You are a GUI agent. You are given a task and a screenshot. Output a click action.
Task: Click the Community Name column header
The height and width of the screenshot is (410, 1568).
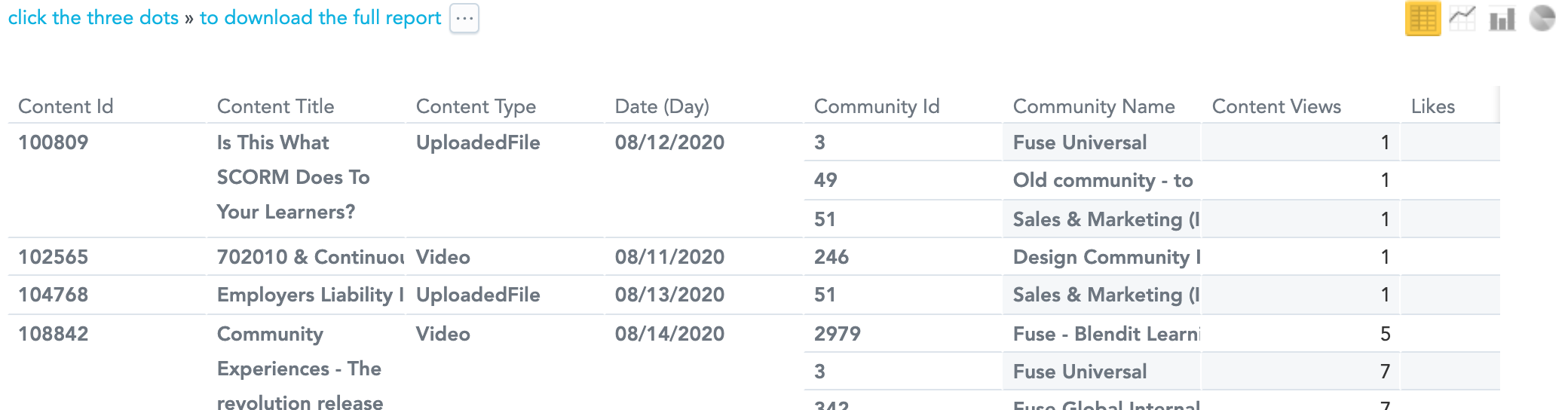click(x=1094, y=106)
